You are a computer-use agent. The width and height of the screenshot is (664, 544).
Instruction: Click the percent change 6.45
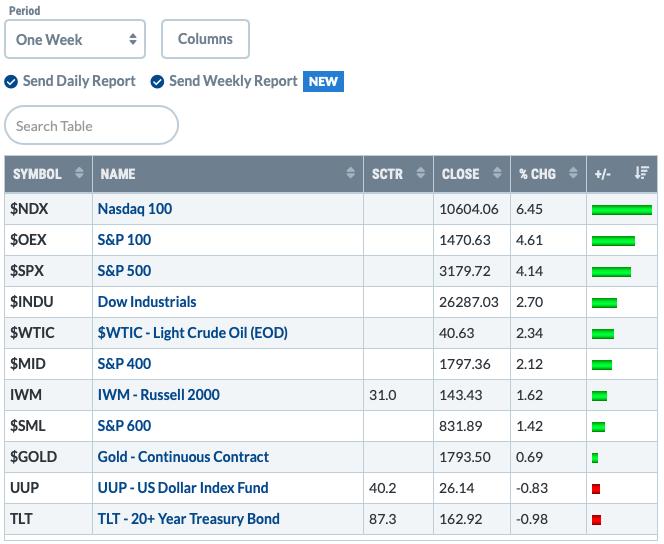click(529, 209)
